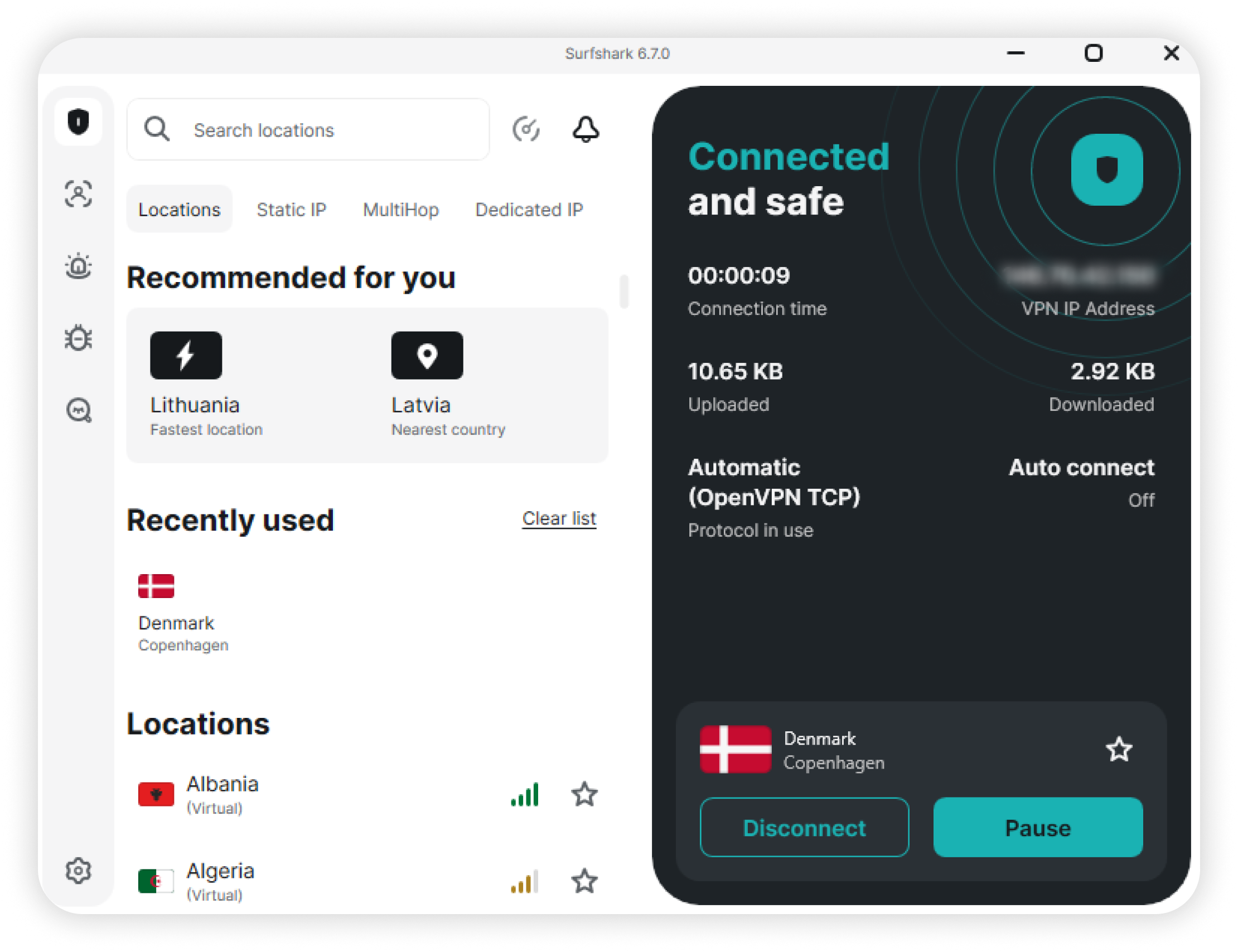Open the VPN shield tab in sidebar
Screen dimensions: 1238x952
[78, 122]
